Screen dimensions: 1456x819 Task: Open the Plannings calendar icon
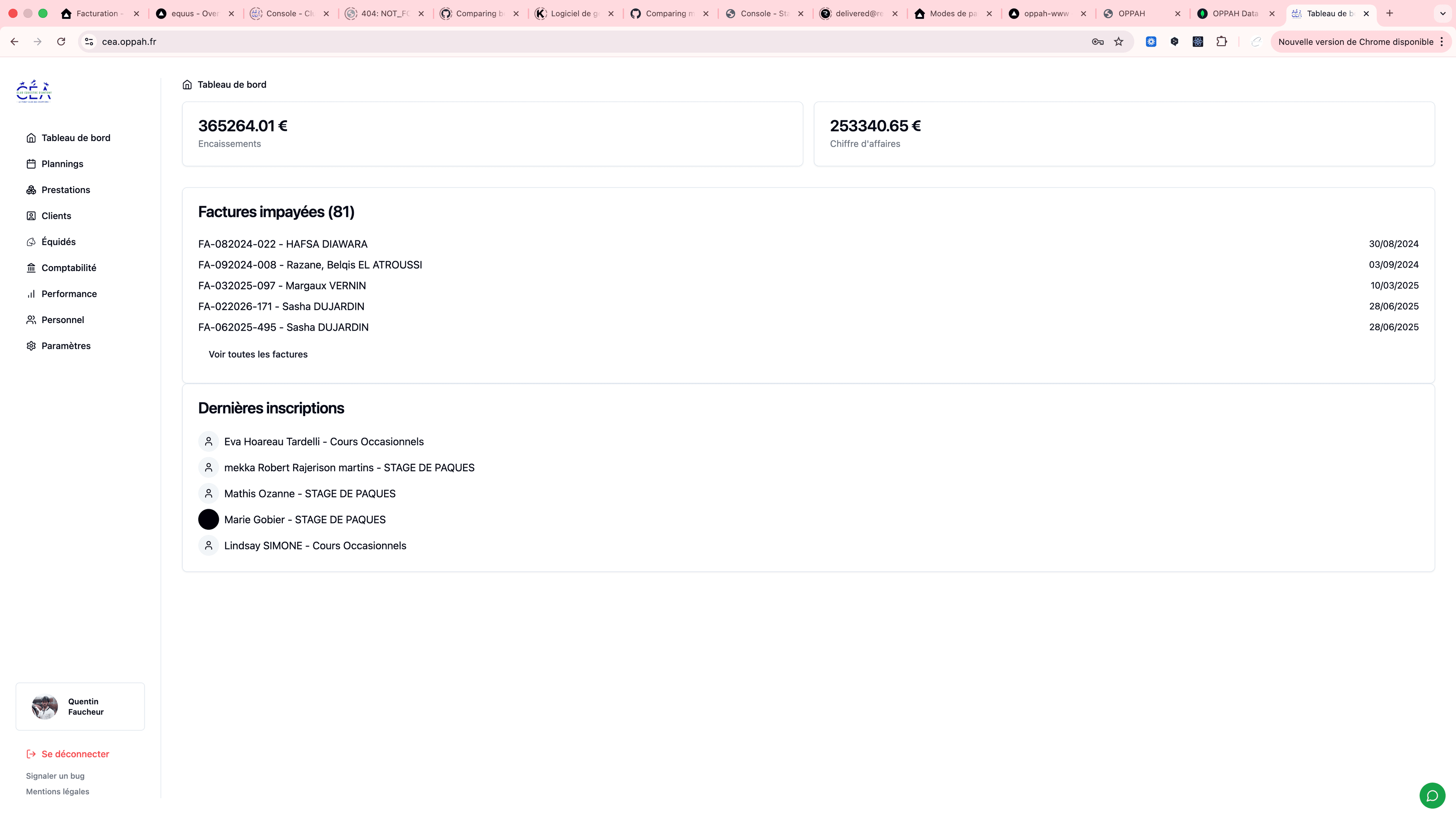click(x=31, y=164)
